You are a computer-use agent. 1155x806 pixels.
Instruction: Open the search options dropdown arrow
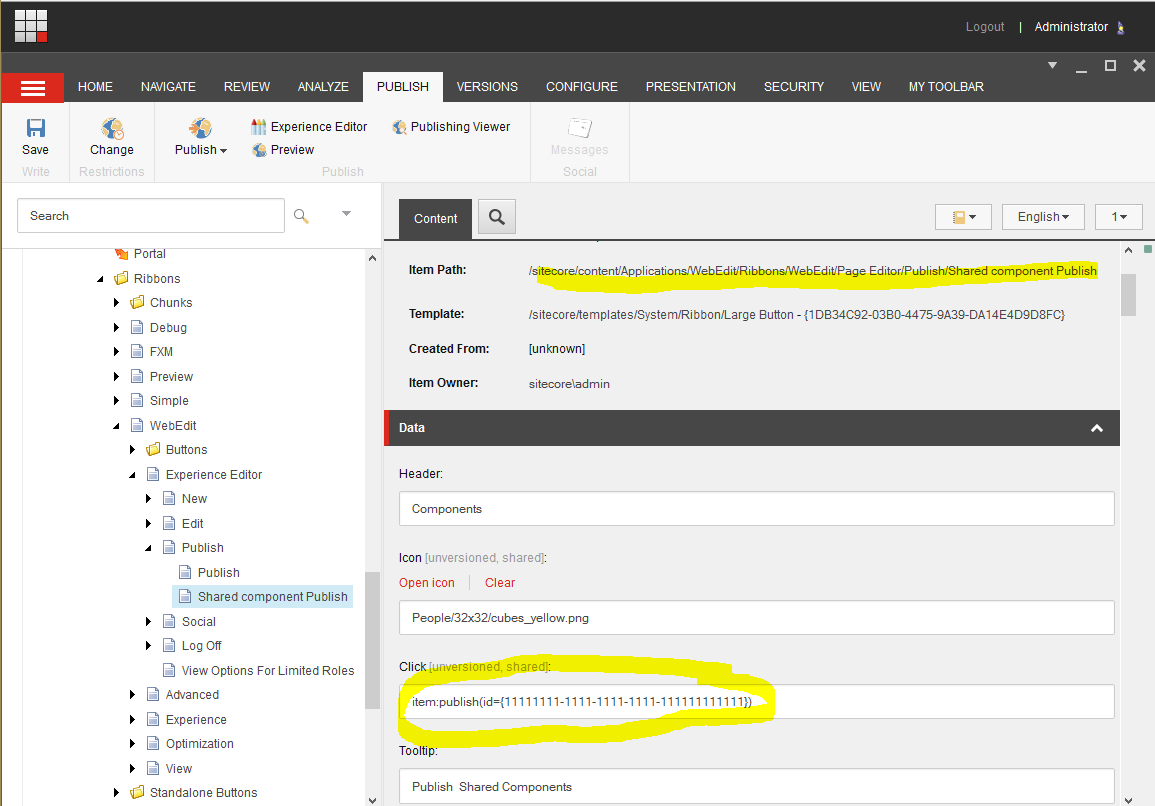(x=346, y=214)
